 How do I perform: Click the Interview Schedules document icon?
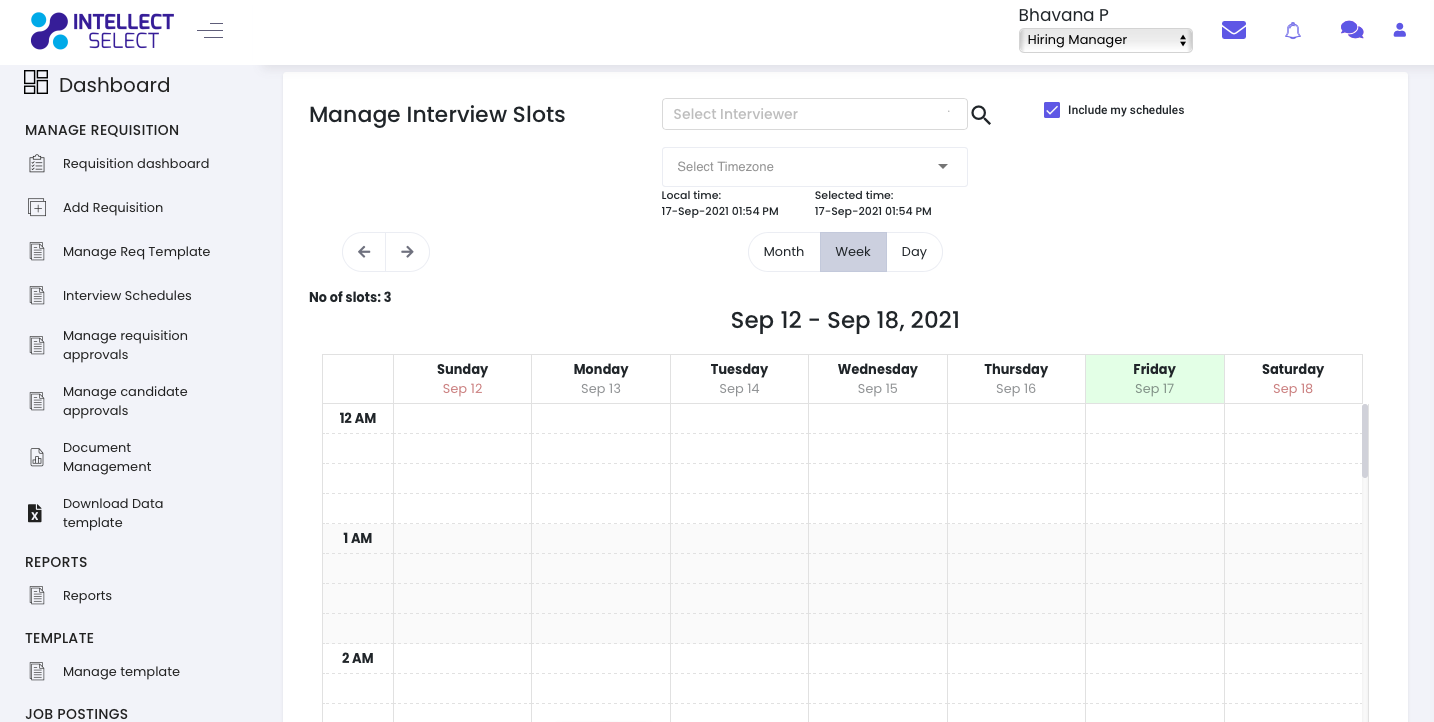[x=37, y=296]
